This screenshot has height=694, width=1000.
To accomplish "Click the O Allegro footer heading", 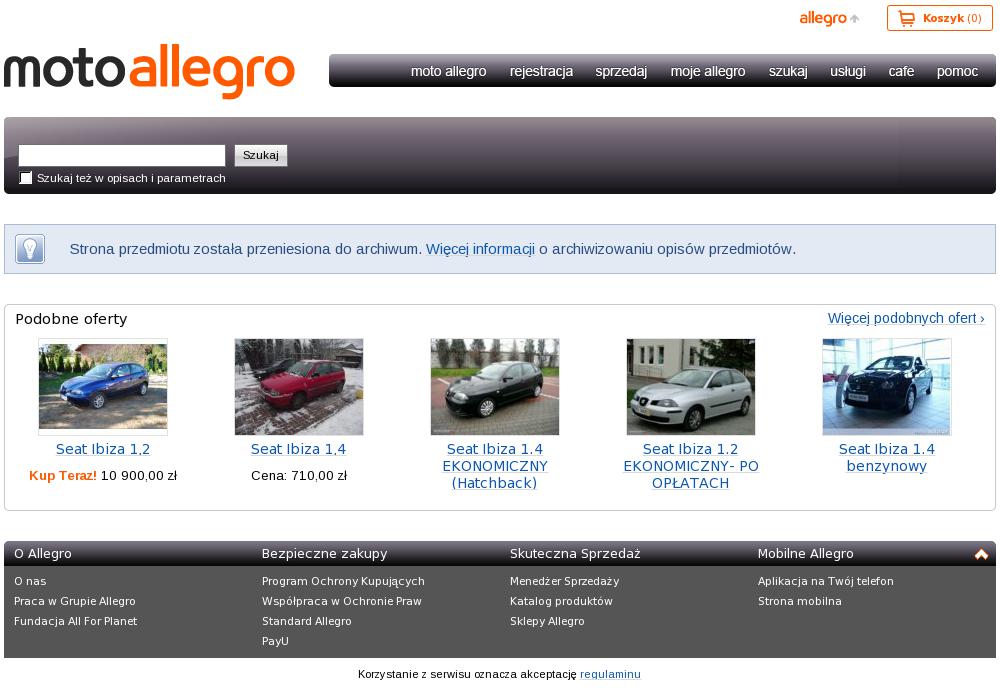I will [43, 554].
